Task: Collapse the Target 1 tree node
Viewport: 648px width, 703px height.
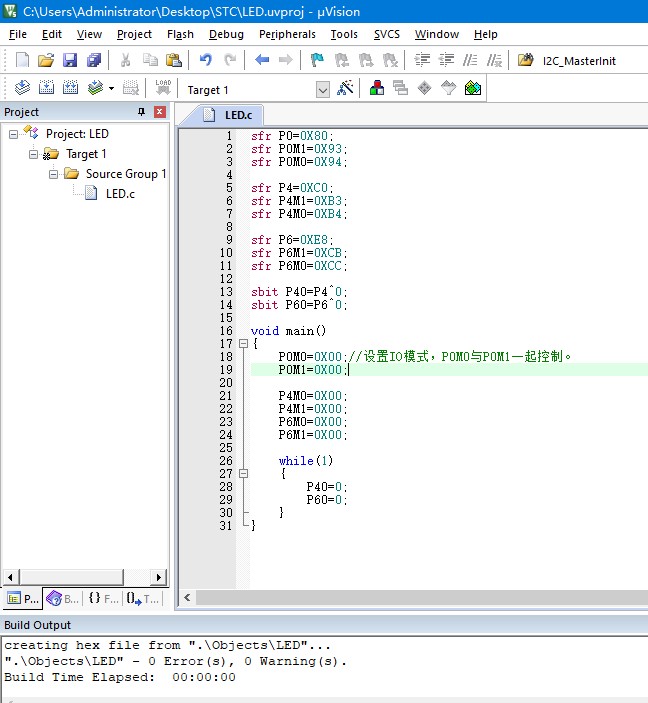Action: [33, 154]
